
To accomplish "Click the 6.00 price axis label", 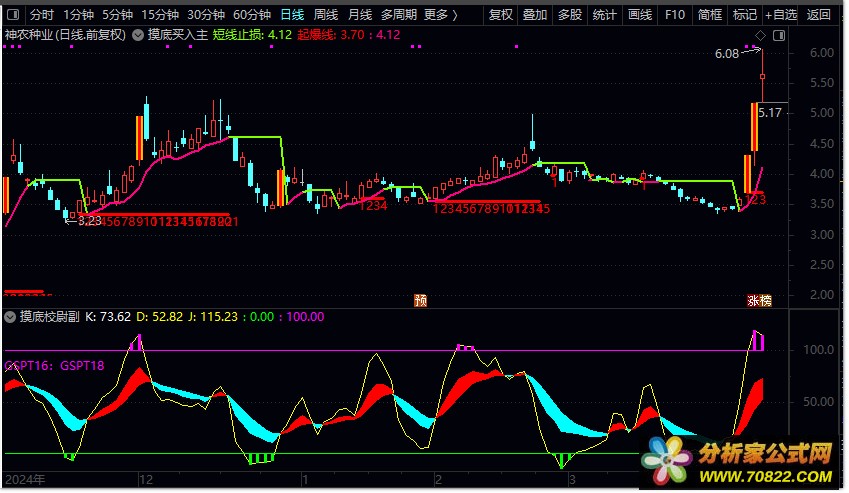I will (821, 53).
